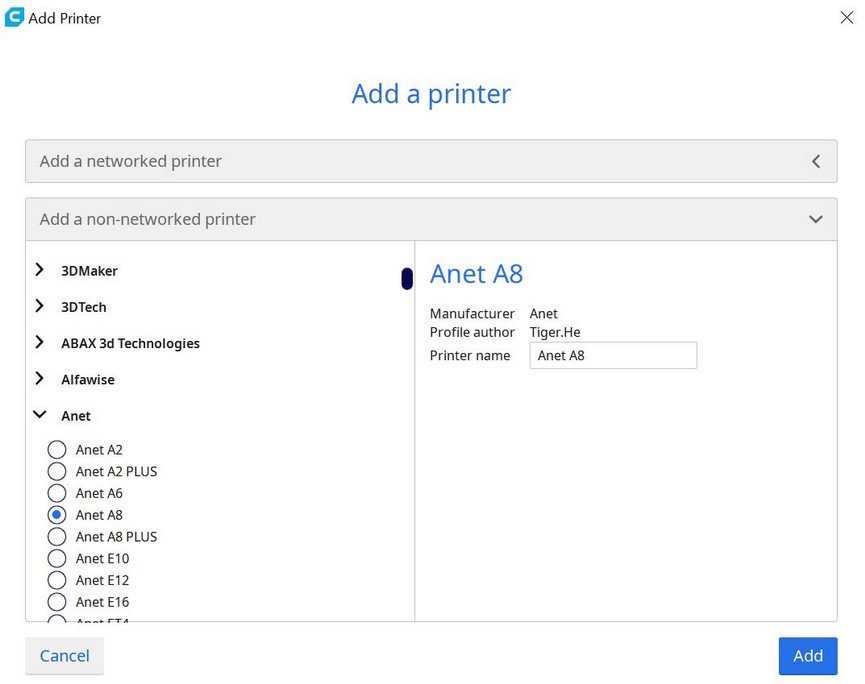Choose the Anet E12 printer
This screenshot has height=684, width=865.
coord(57,580)
